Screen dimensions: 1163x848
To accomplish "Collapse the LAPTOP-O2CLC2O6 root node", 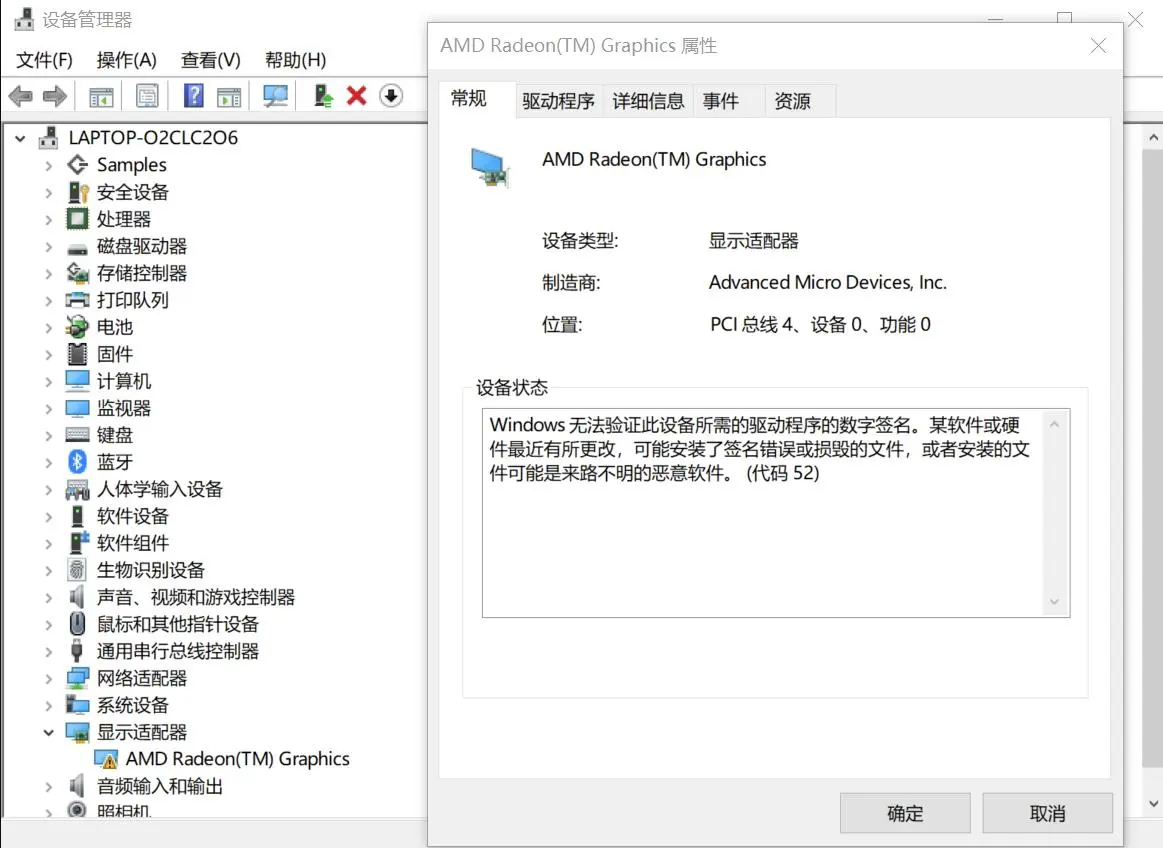I will click(x=21, y=138).
